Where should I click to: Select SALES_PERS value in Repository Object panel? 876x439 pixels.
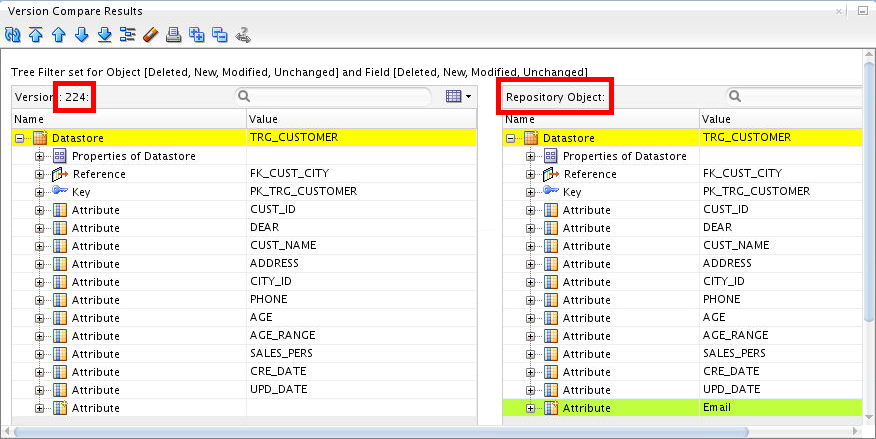click(734, 353)
